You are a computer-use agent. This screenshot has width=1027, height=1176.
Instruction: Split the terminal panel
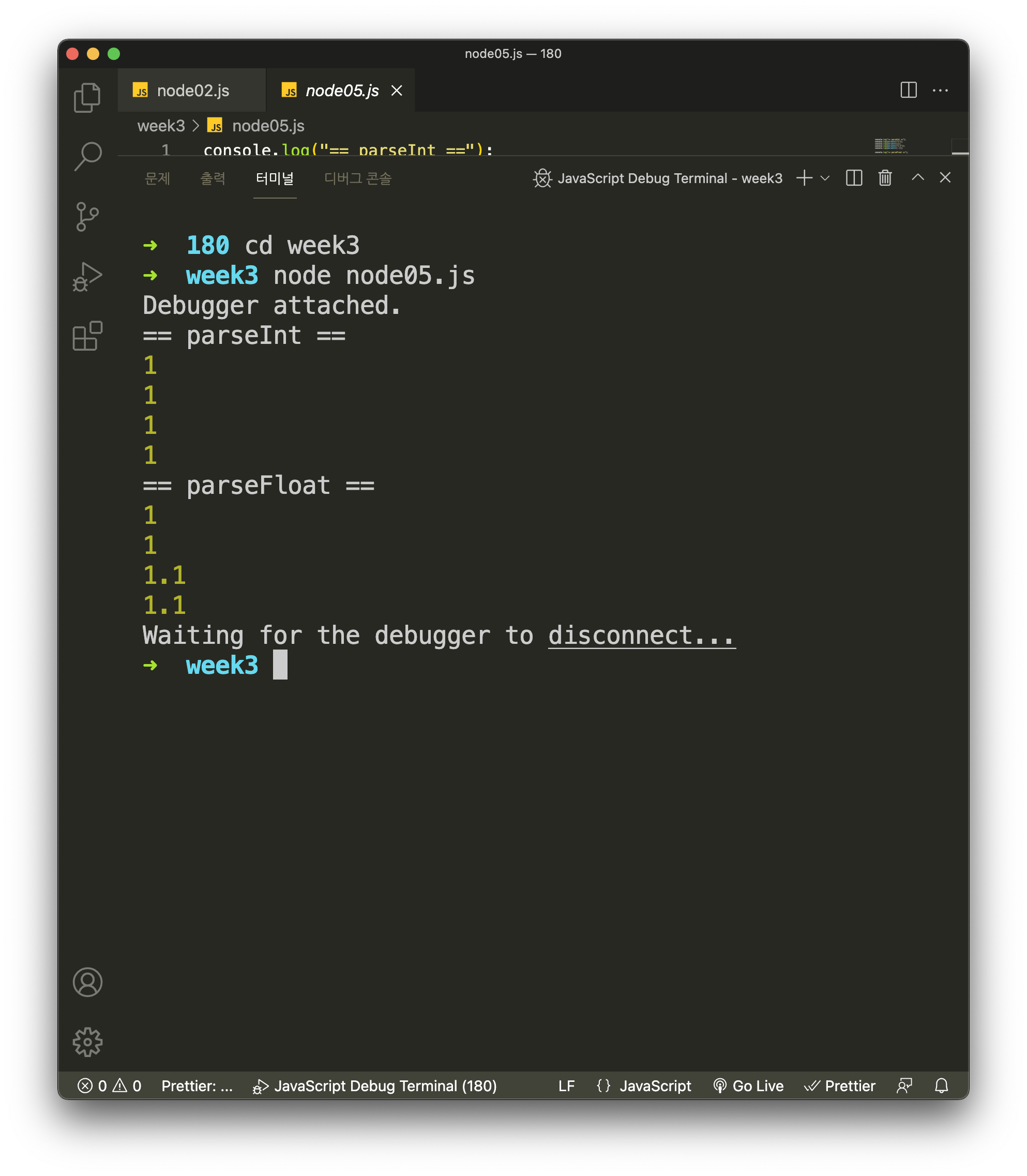[x=853, y=178]
